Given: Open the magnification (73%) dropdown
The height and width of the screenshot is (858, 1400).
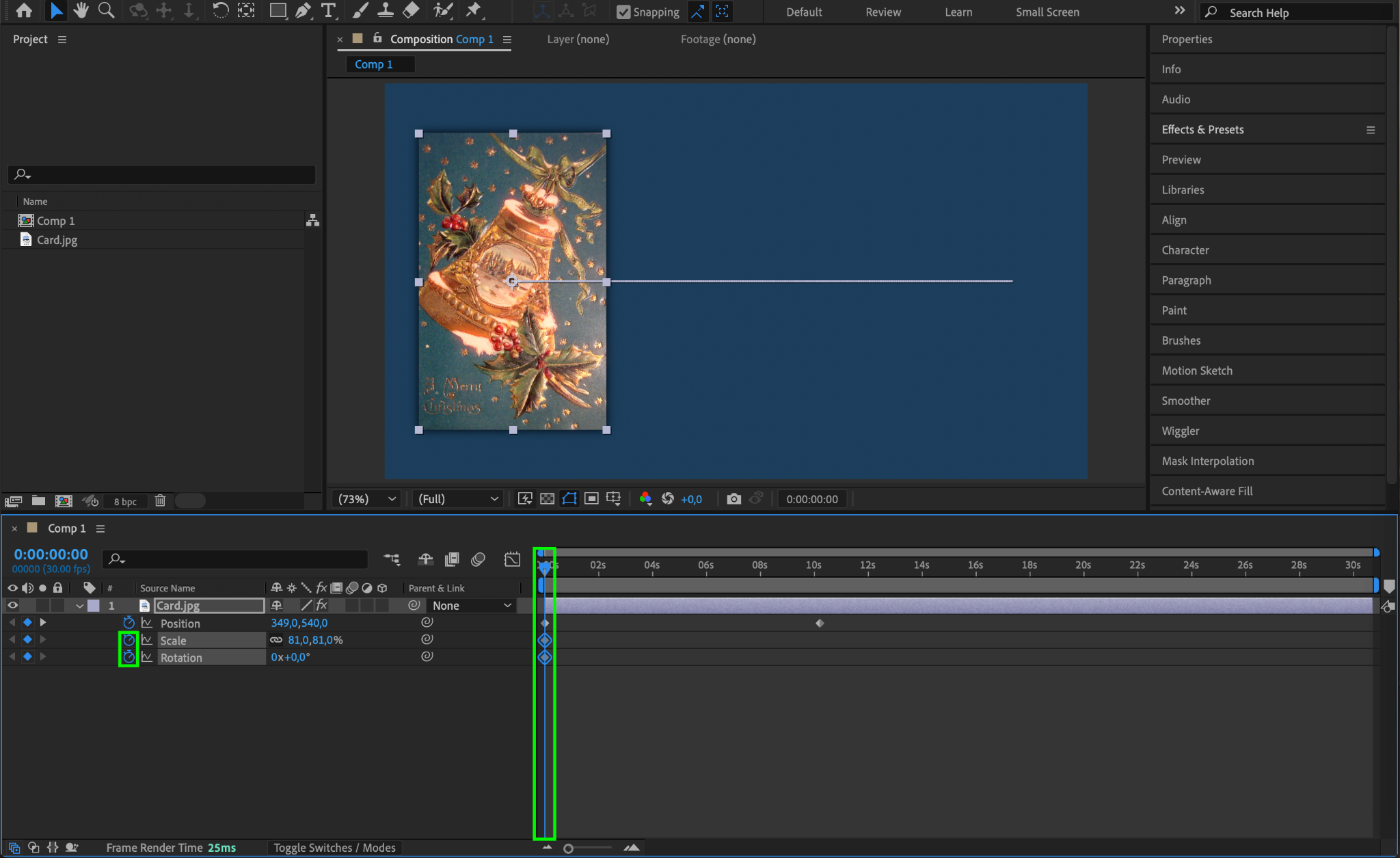Looking at the screenshot, I should tap(367, 499).
